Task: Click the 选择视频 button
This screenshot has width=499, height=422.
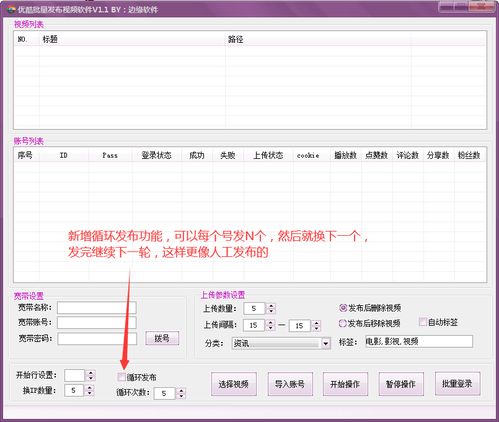Action: (x=234, y=384)
